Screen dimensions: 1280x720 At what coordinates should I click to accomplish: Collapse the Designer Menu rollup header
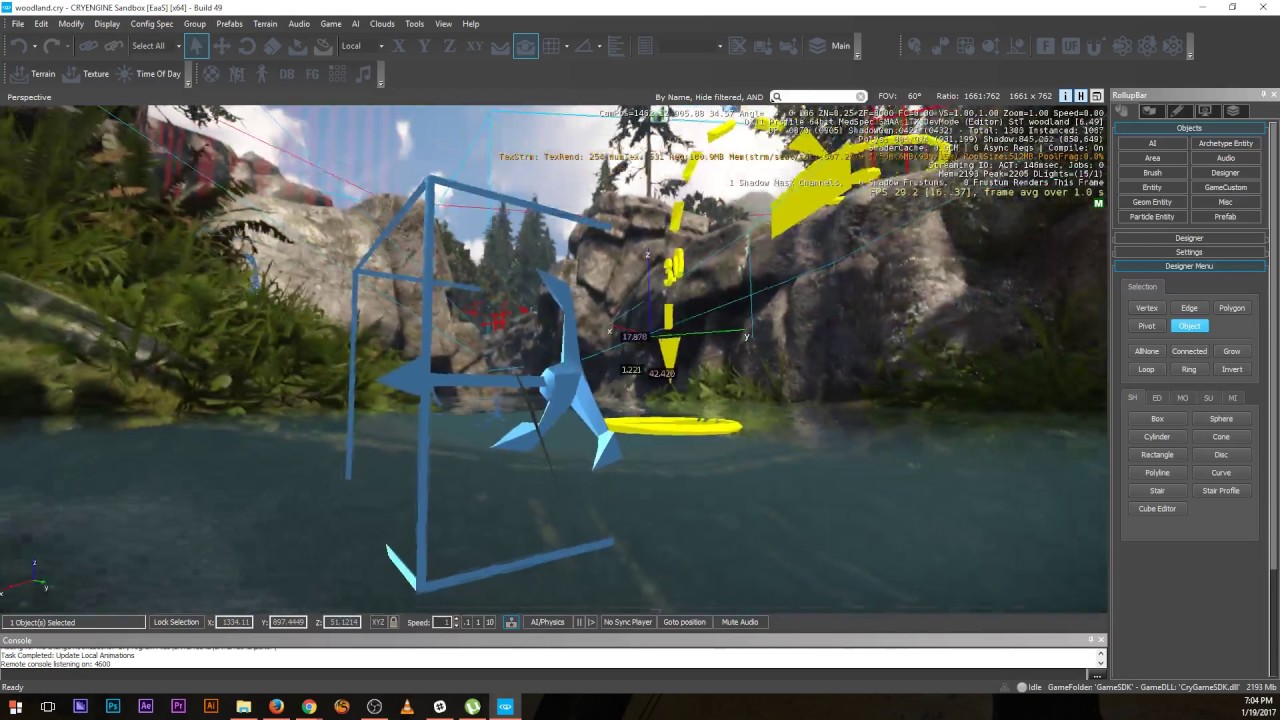tap(1189, 266)
